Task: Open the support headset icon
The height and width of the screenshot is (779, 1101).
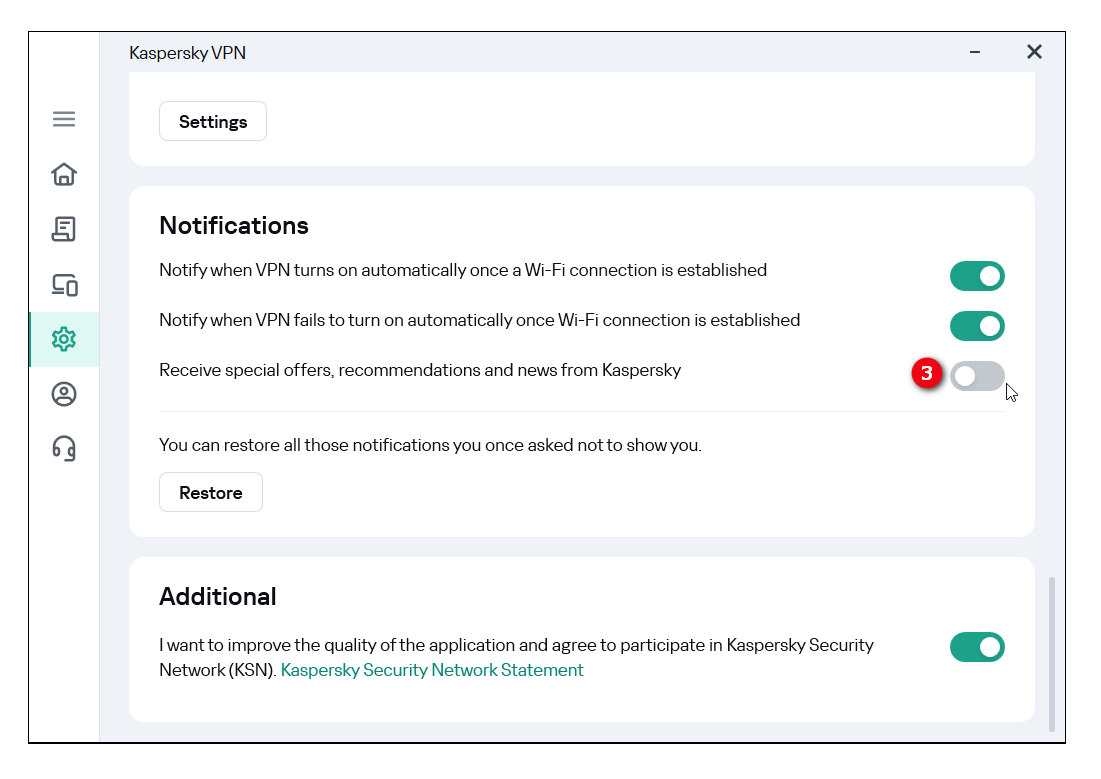Action: click(x=64, y=448)
